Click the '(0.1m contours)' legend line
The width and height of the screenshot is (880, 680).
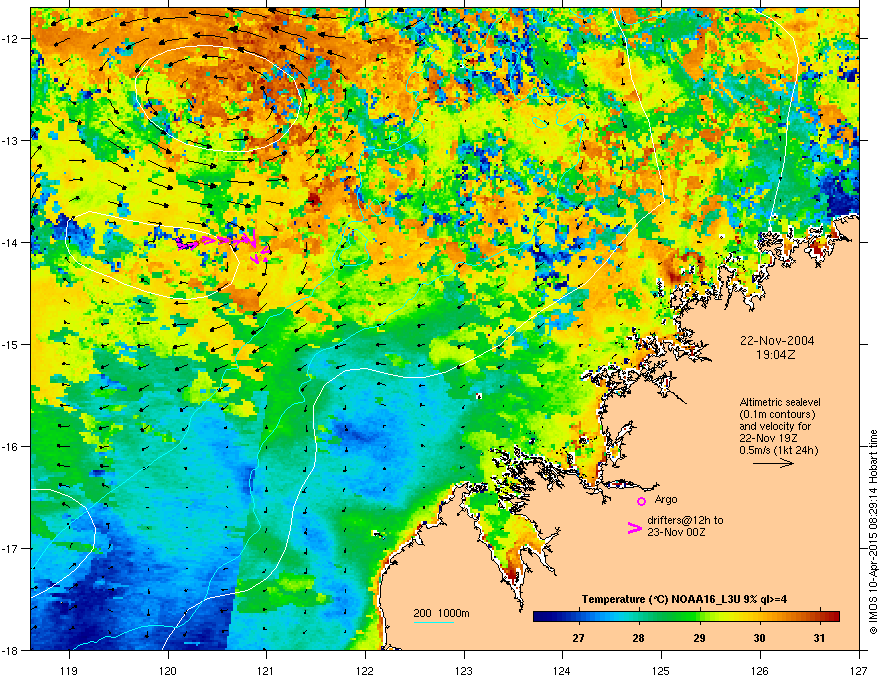pos(777,415)
